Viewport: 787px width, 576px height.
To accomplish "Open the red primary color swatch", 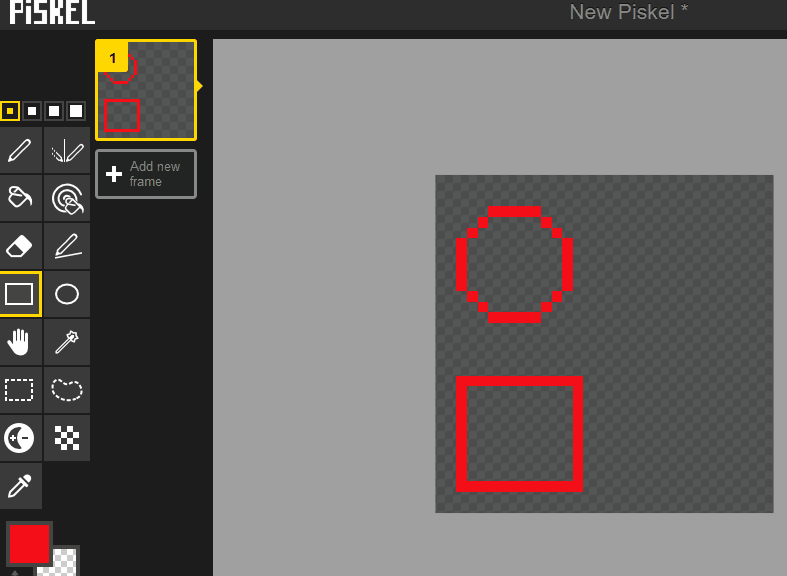I will pos(30,544).
